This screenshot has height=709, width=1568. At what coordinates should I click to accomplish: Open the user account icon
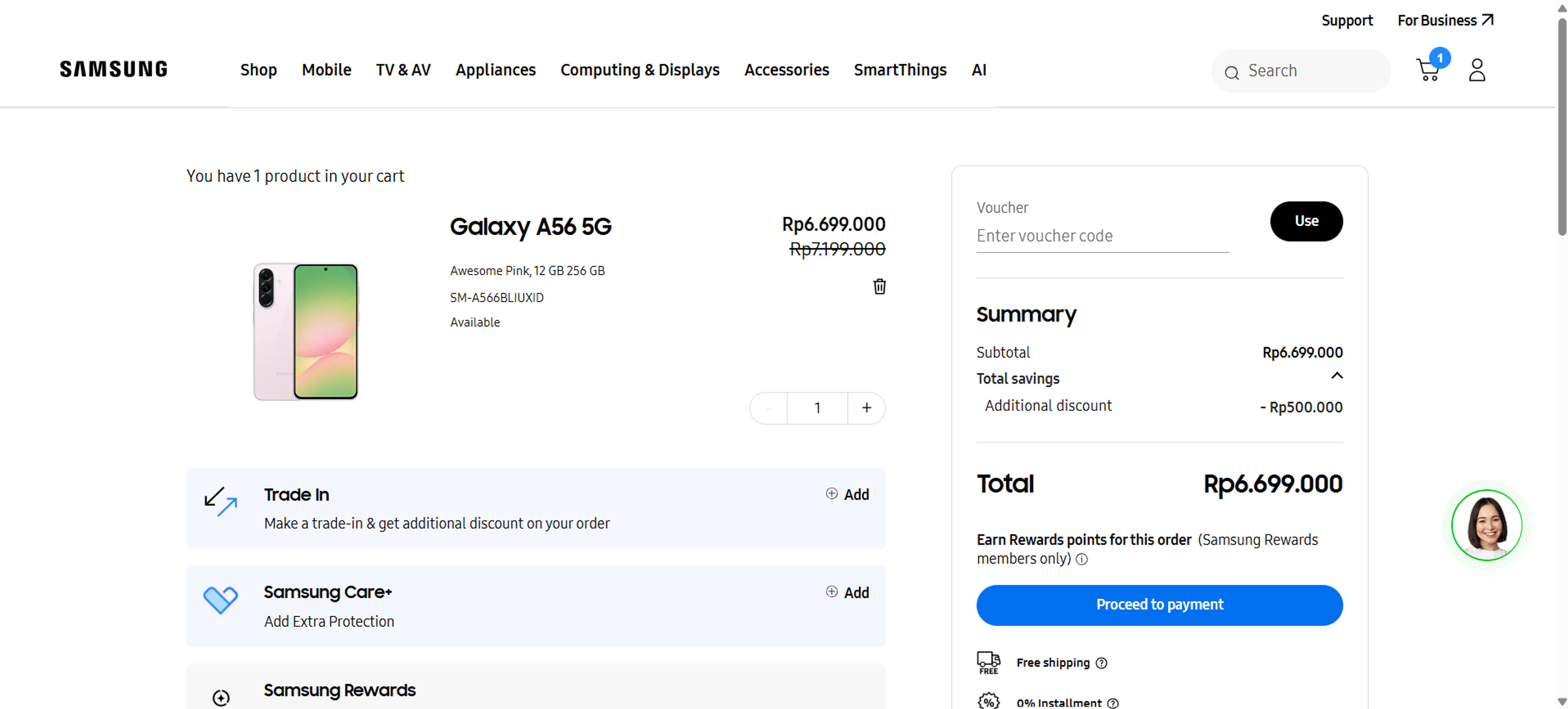(x=1477, y=70)
